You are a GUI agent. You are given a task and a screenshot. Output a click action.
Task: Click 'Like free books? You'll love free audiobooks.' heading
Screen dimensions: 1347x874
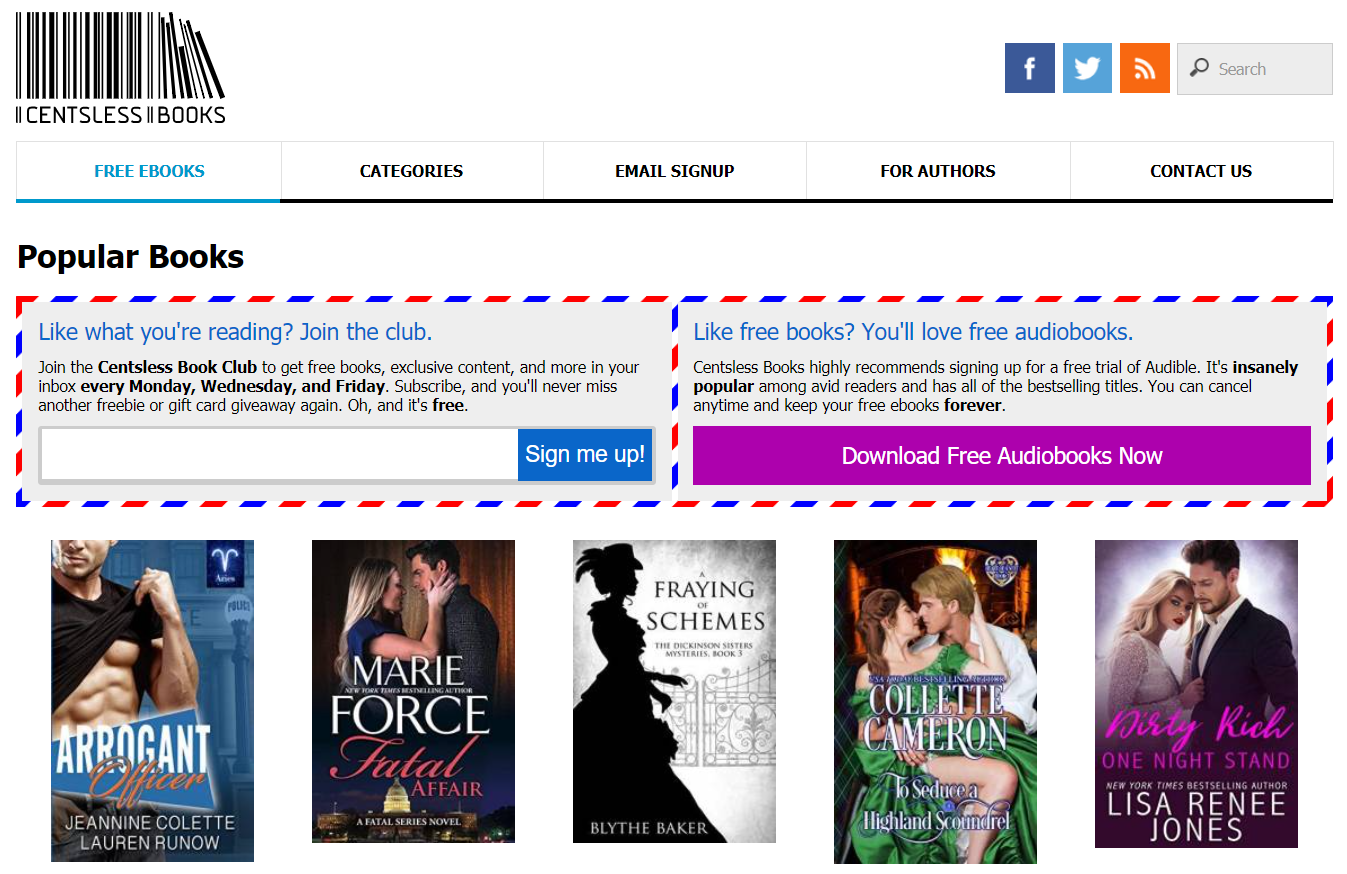coord(913,332)
